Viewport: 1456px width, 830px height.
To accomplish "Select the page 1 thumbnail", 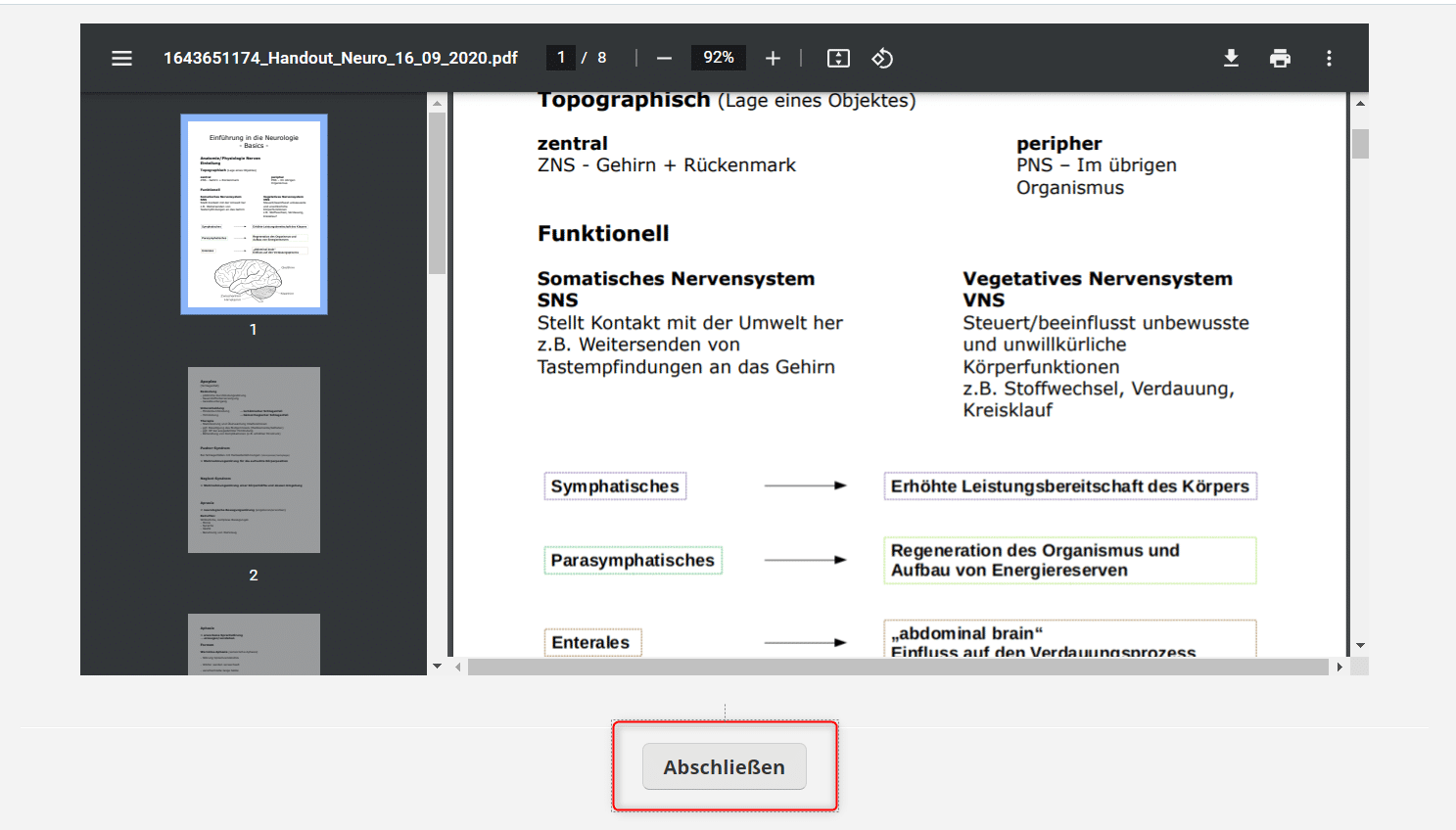I will click(x=254, y=214).
